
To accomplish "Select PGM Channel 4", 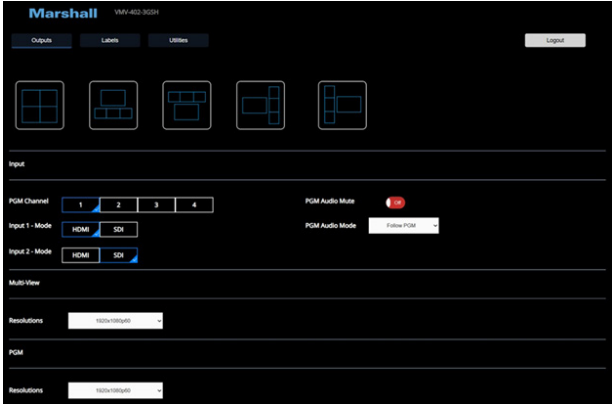I will tap(194, 204).
